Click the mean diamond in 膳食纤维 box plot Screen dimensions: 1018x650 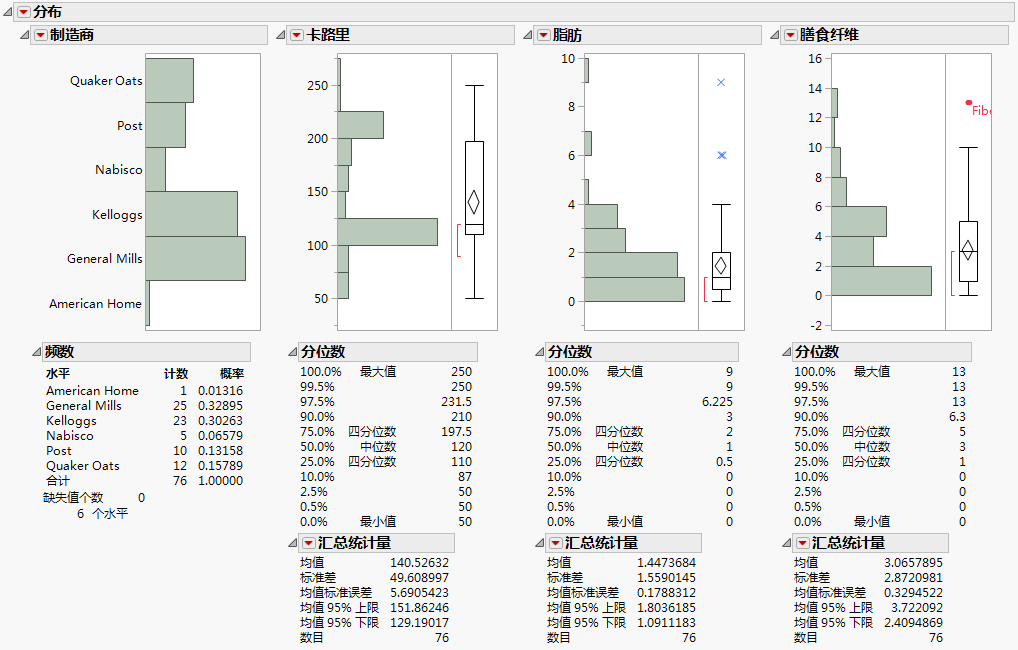tap(968, 250)
